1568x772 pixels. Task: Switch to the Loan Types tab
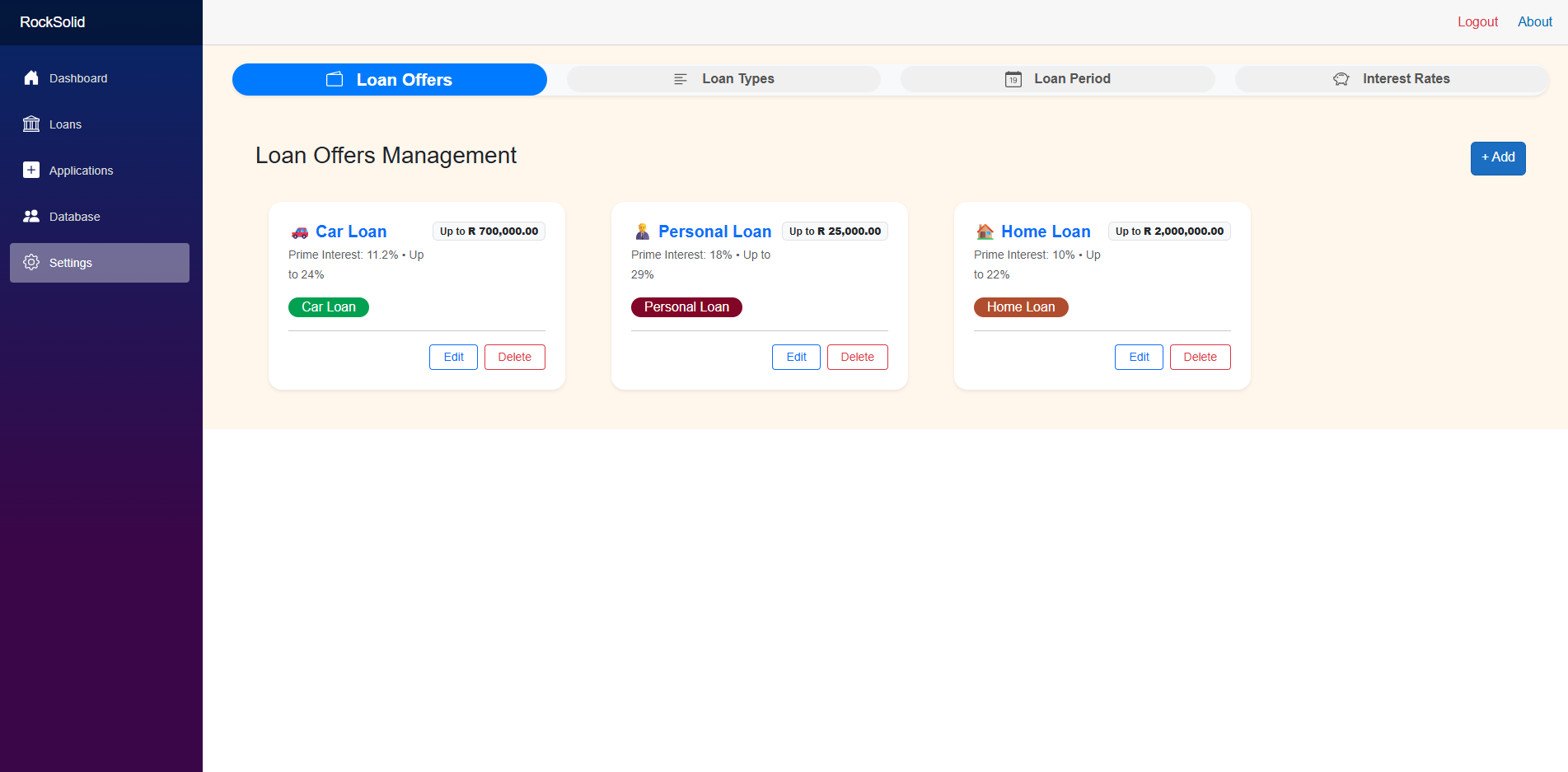[x=723, y=79]
